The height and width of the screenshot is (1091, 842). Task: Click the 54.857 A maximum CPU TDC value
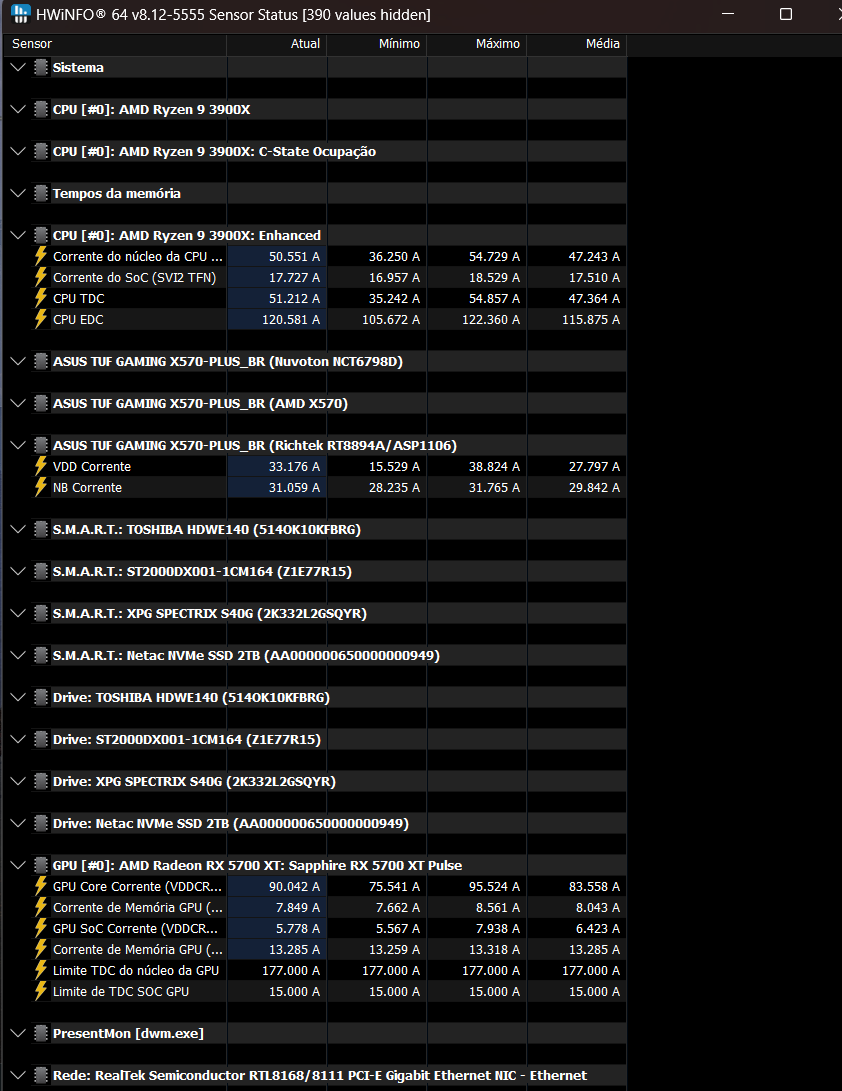coord(494,298)
